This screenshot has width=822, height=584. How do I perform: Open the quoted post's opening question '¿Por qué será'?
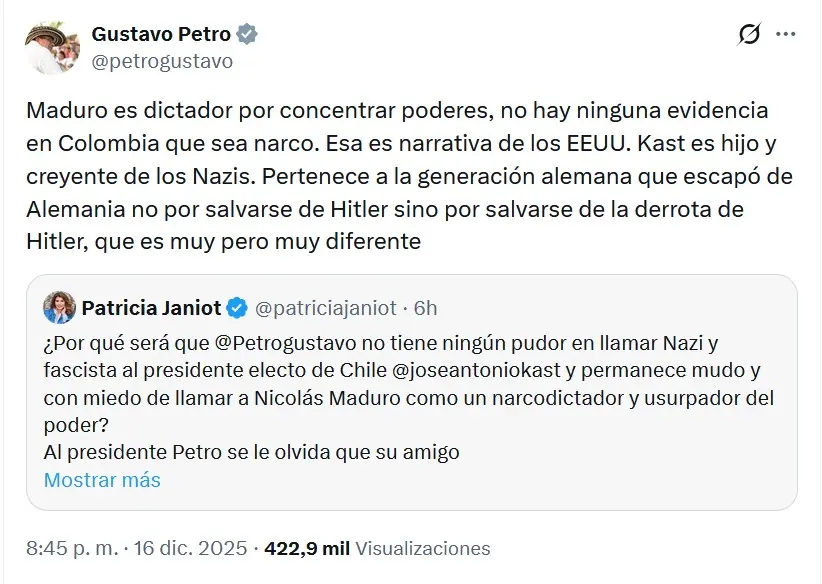(100, 343)
